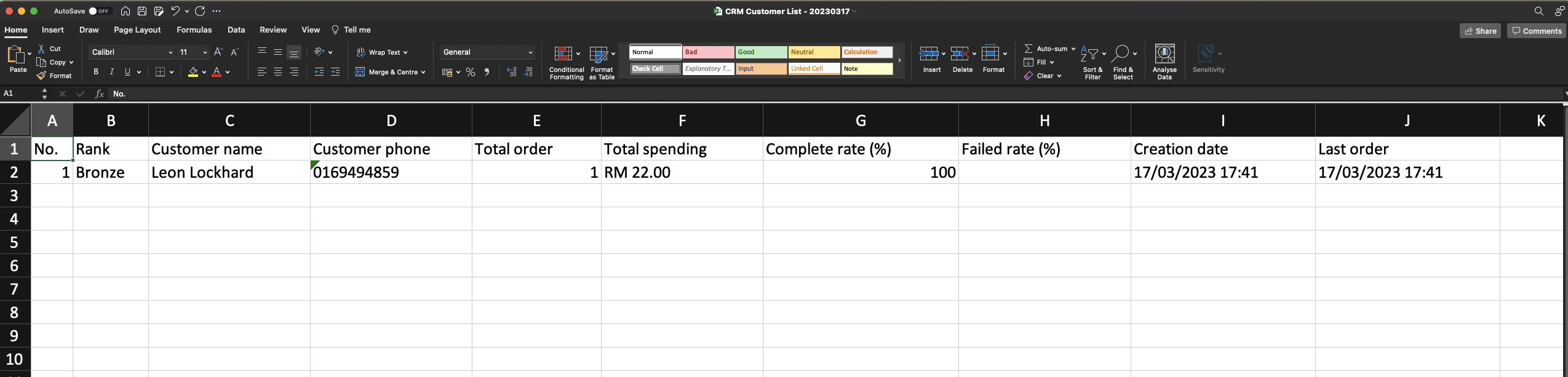
Task: Click the Paste clipboard icon
Action: tap(15, 55)
